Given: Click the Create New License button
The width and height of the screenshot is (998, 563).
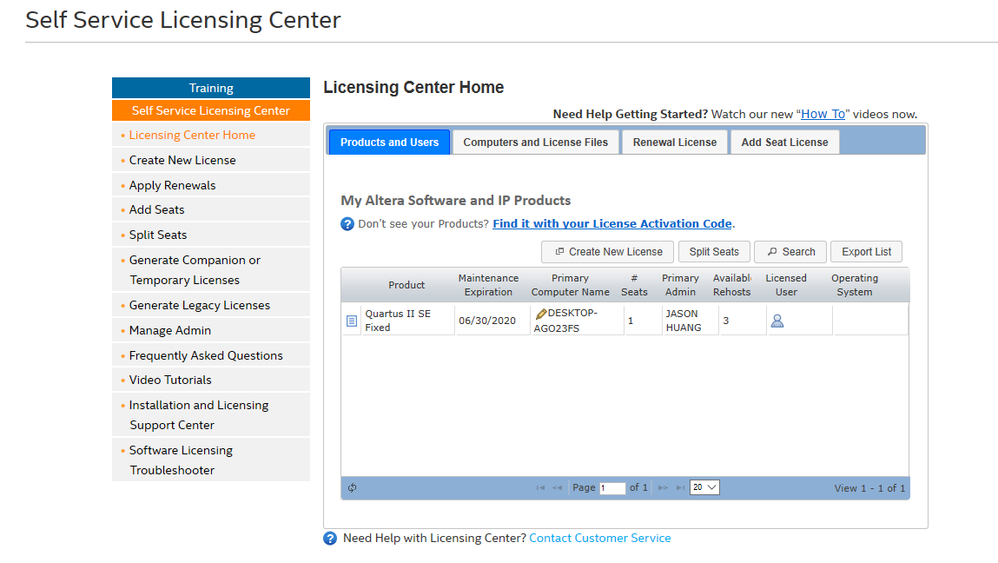Looking at the screenshot, I should click(608, 252).
